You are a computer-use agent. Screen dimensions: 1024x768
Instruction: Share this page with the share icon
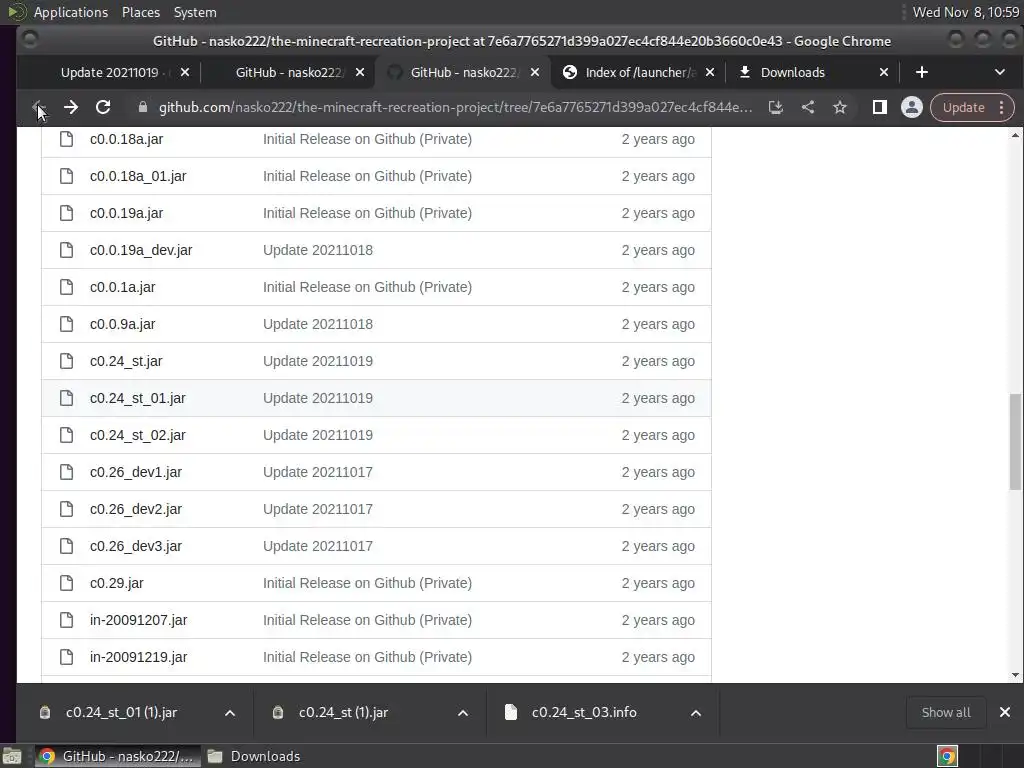coord(808,108)
